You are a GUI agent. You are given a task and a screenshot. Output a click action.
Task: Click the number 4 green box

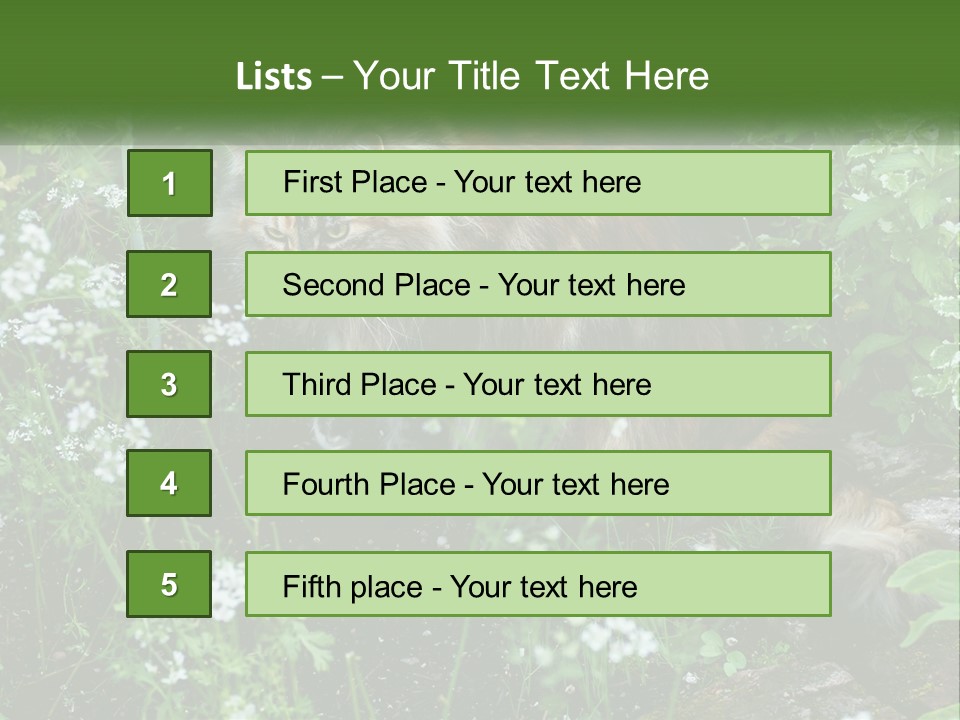pos(169,483)
